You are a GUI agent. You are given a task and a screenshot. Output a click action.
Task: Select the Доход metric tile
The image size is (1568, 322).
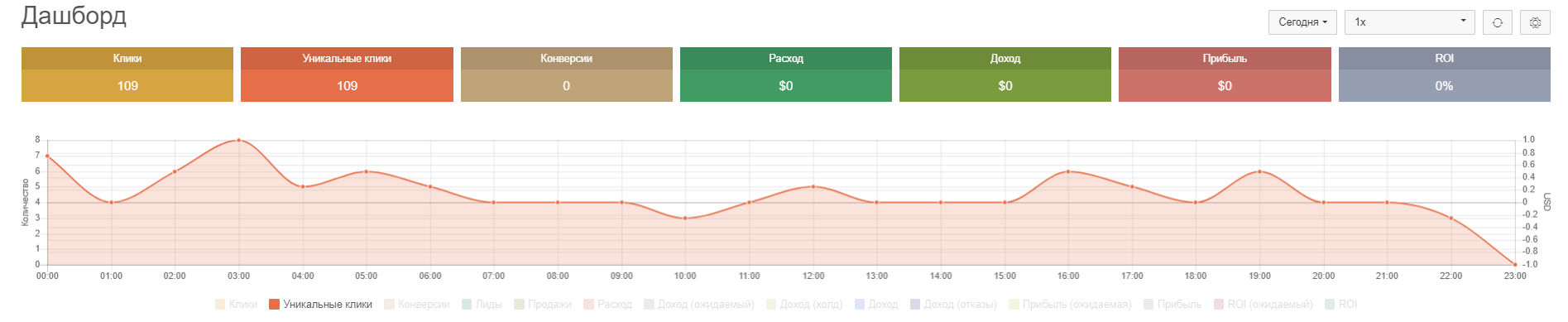[1005, 74]
